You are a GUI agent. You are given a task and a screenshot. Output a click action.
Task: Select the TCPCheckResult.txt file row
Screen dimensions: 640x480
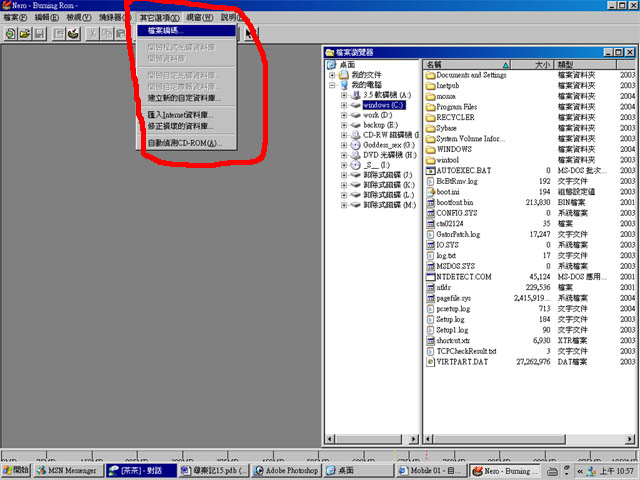point(530,351)
